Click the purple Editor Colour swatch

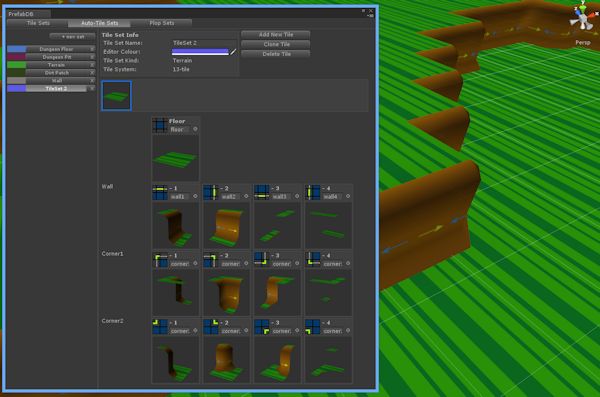pyautogui.click(x=200, y=52)
